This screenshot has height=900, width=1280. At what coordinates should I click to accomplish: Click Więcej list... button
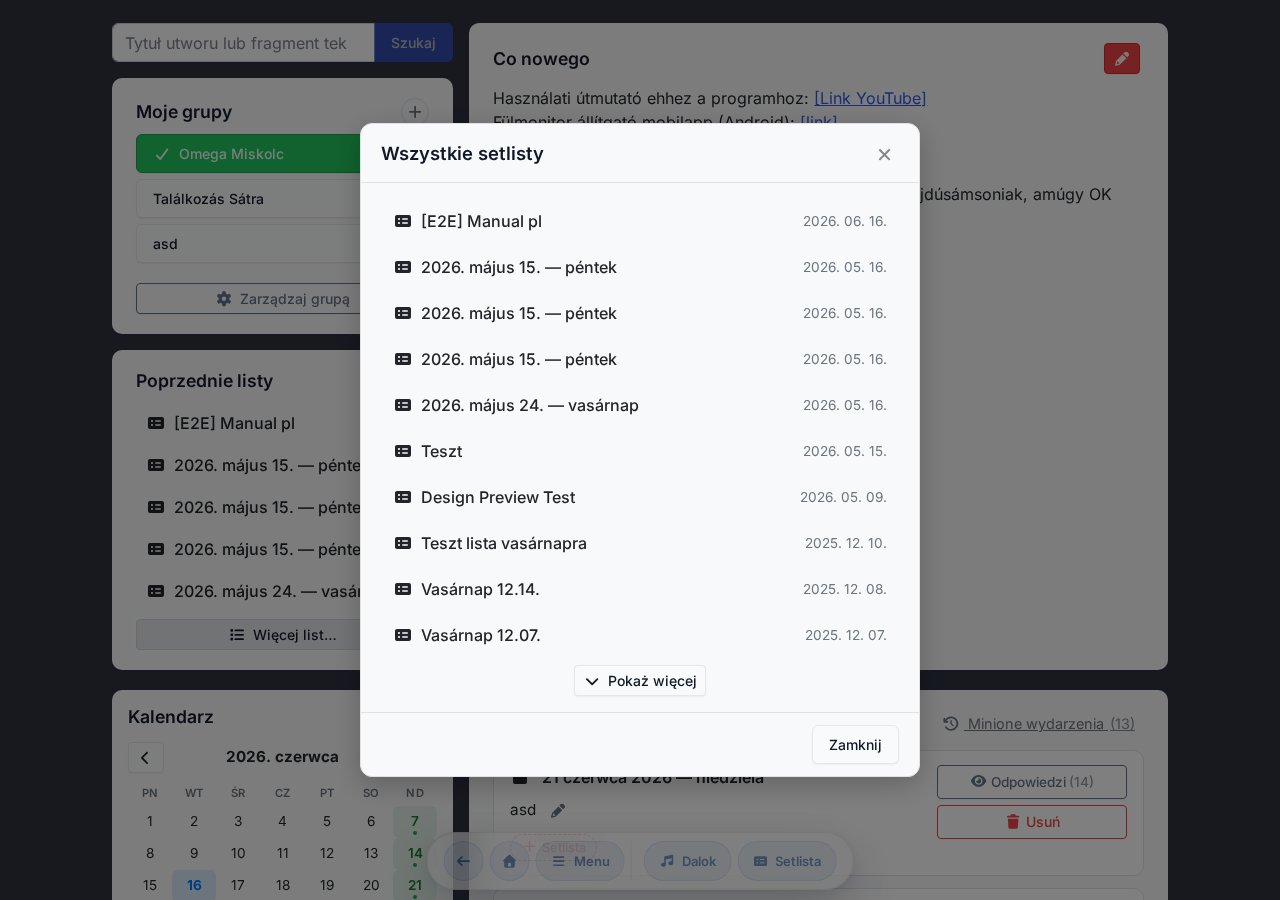point(282,635)
